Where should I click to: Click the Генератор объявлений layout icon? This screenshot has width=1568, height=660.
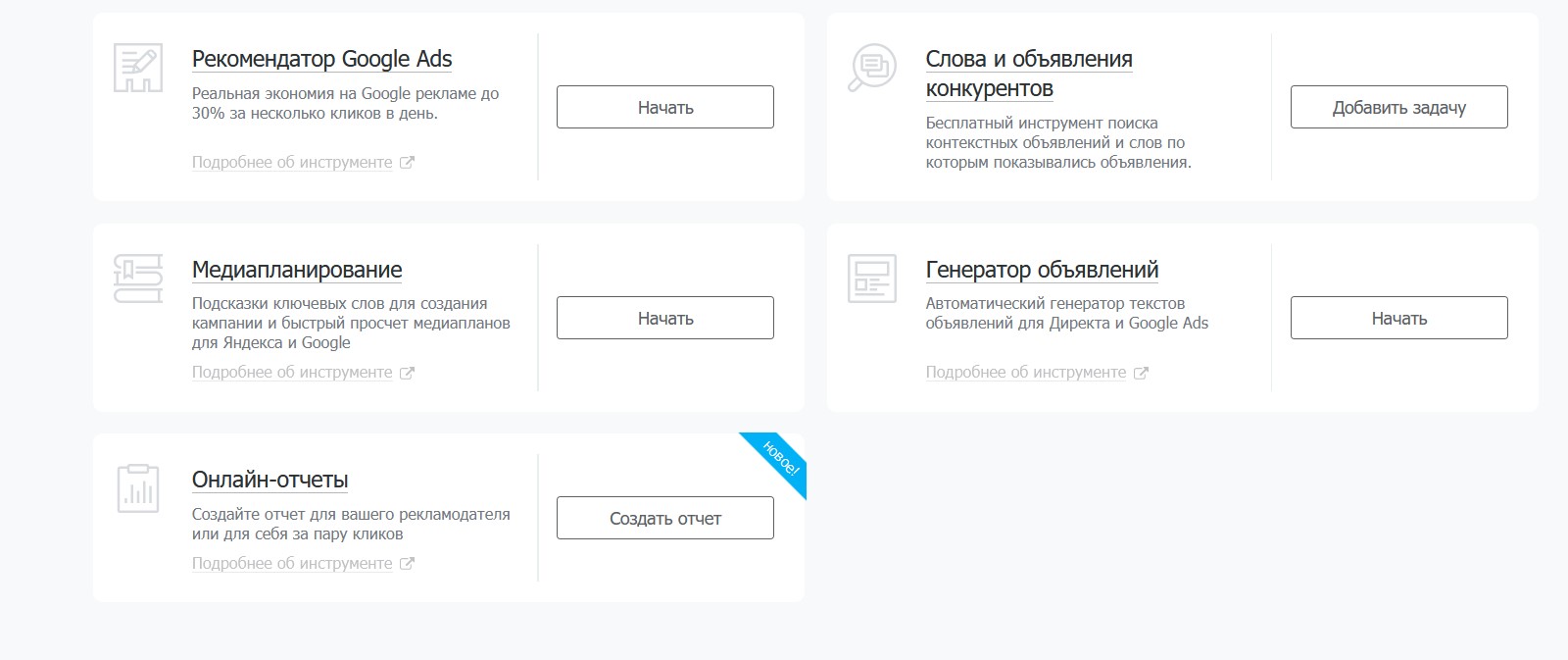tap(871, 279)
